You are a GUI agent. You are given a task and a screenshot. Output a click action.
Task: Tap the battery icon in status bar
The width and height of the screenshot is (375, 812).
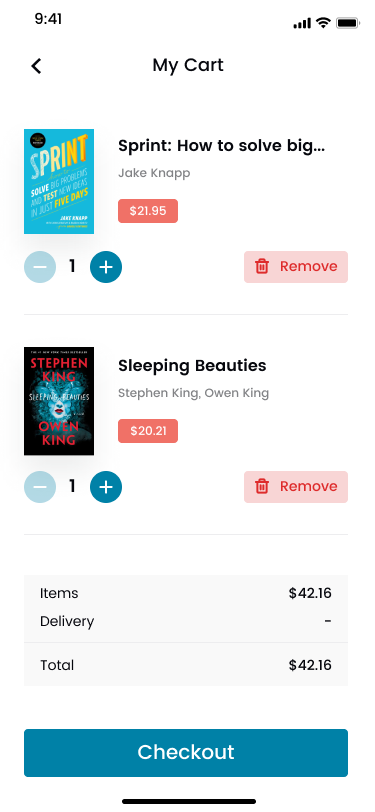pyautogui.click(x=348, y=23)
